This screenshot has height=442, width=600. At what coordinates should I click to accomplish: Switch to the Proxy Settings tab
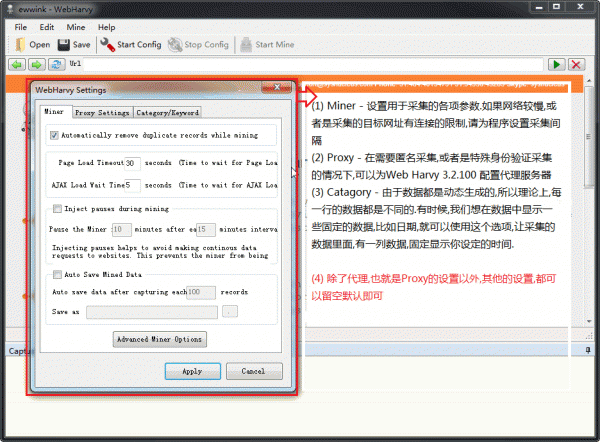(102, 113)
